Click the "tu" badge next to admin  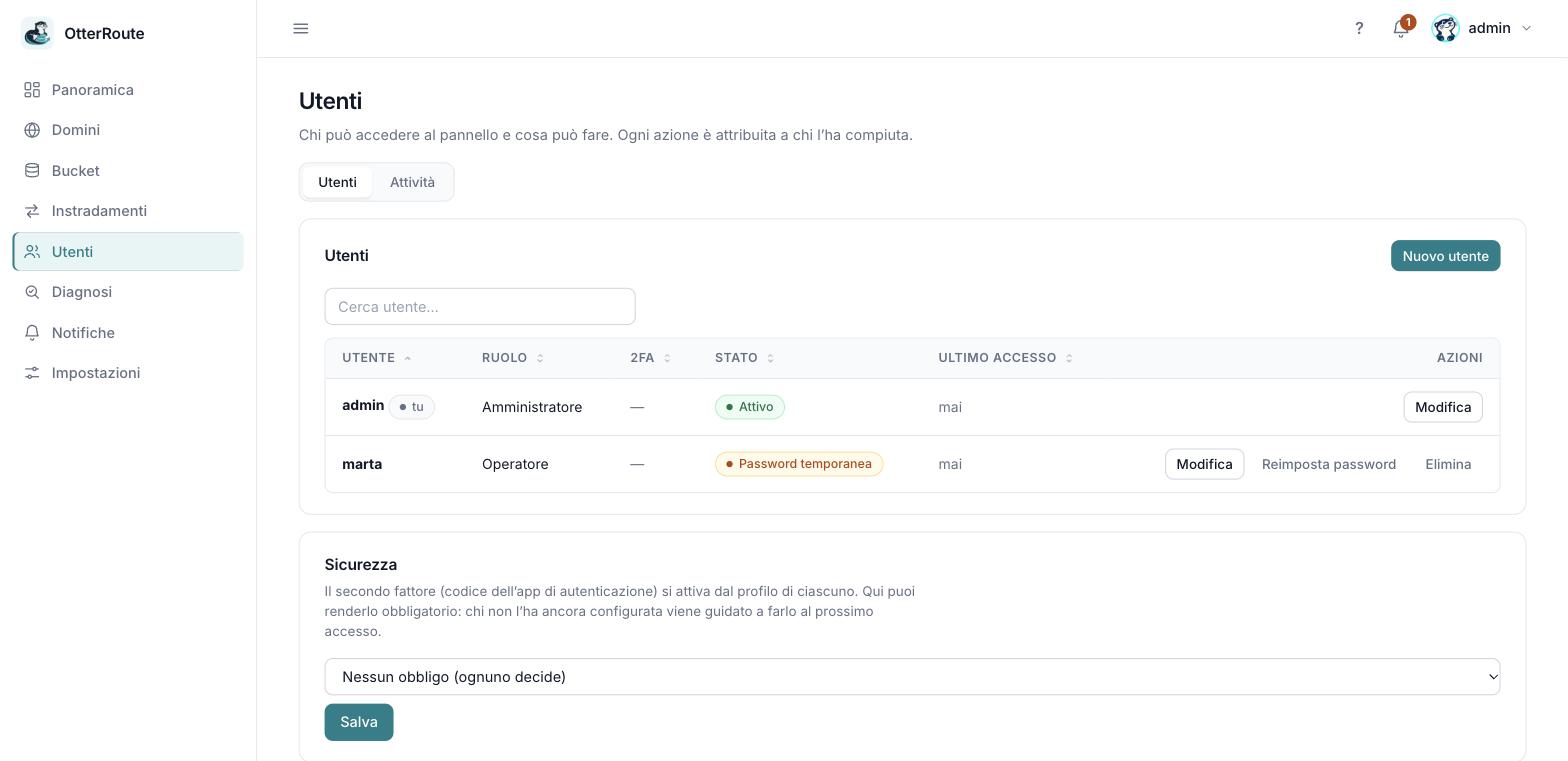pos(412,407)
